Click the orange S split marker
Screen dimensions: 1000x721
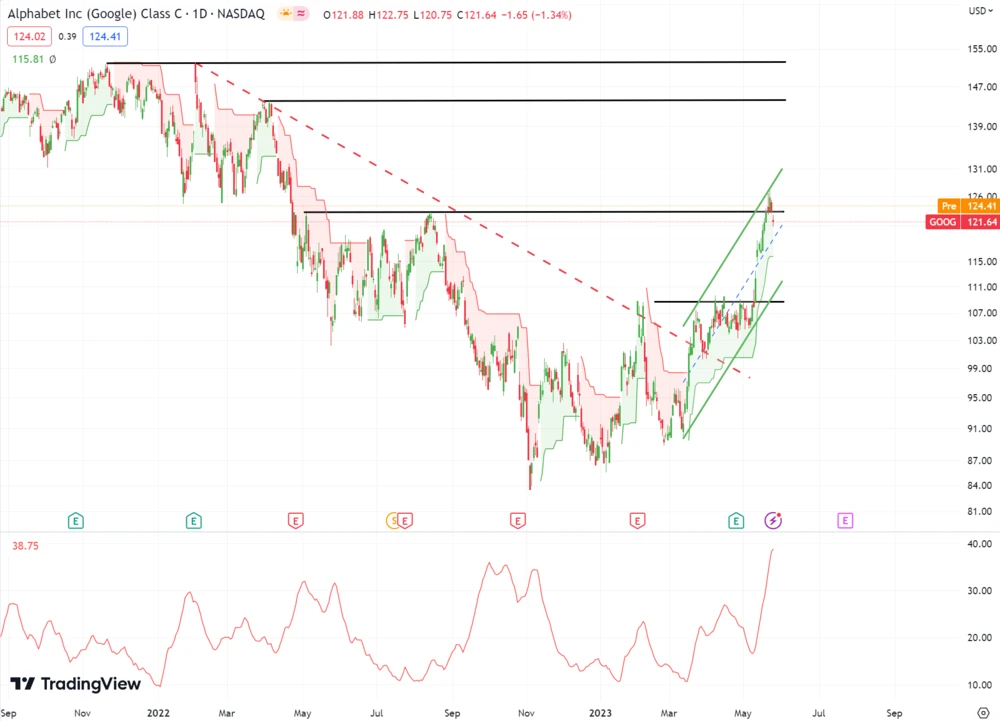coord(393,520)
